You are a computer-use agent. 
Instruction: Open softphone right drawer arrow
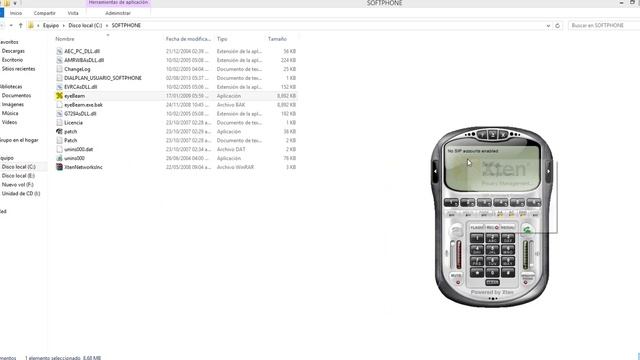point(548,171)
